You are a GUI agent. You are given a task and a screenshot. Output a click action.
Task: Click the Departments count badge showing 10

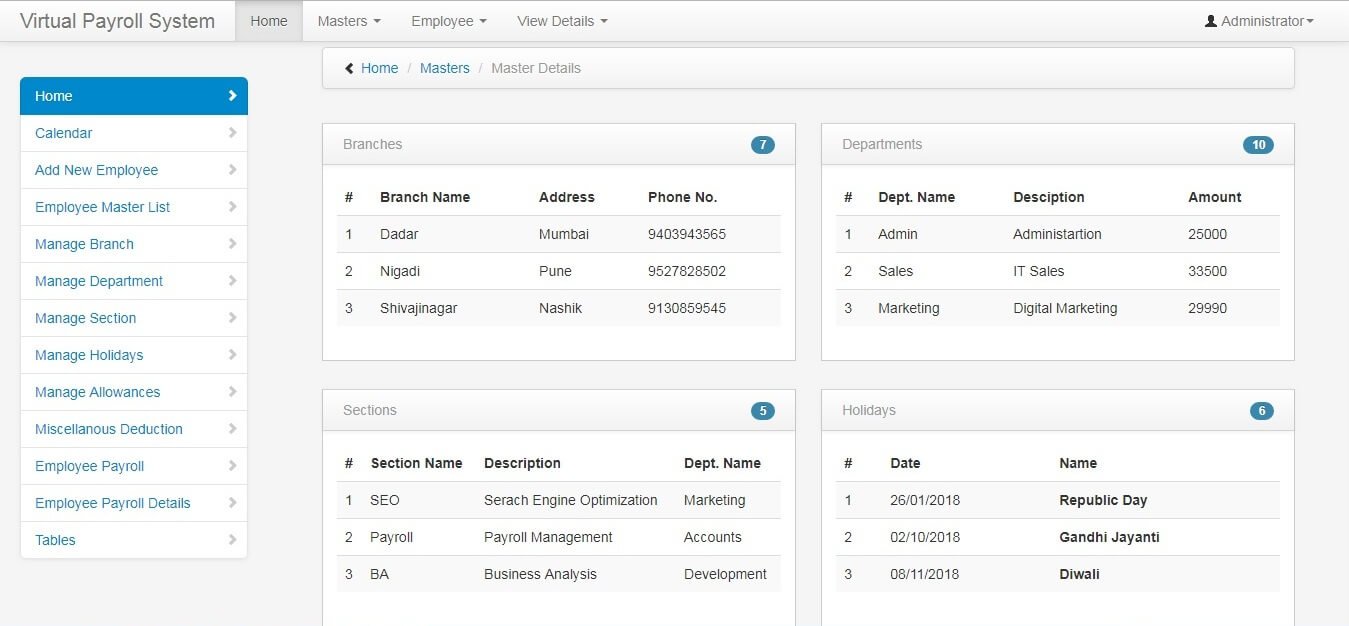[x=1258, y=145]
